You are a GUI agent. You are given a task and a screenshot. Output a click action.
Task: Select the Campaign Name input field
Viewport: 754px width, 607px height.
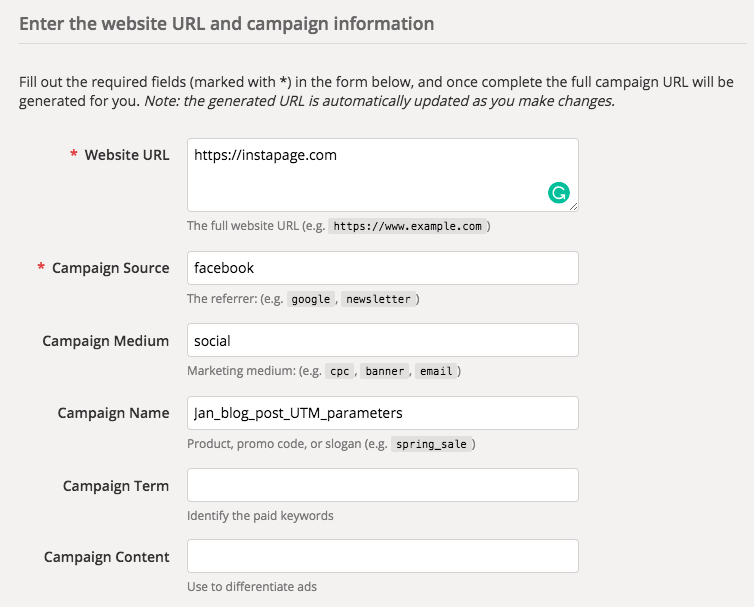coord(382,413)
